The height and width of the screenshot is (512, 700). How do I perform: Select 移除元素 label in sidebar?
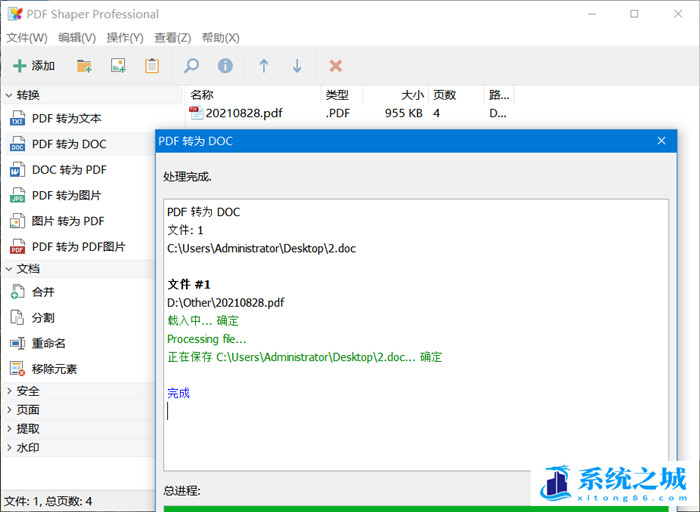tap(54, 369)
